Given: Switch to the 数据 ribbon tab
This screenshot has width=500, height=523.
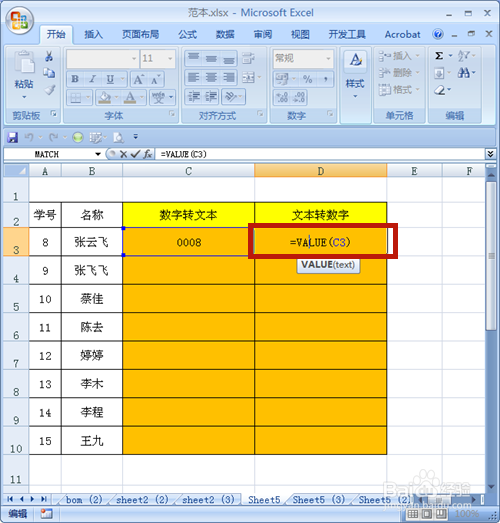Looking at the screenshot, I should (225, 34).
